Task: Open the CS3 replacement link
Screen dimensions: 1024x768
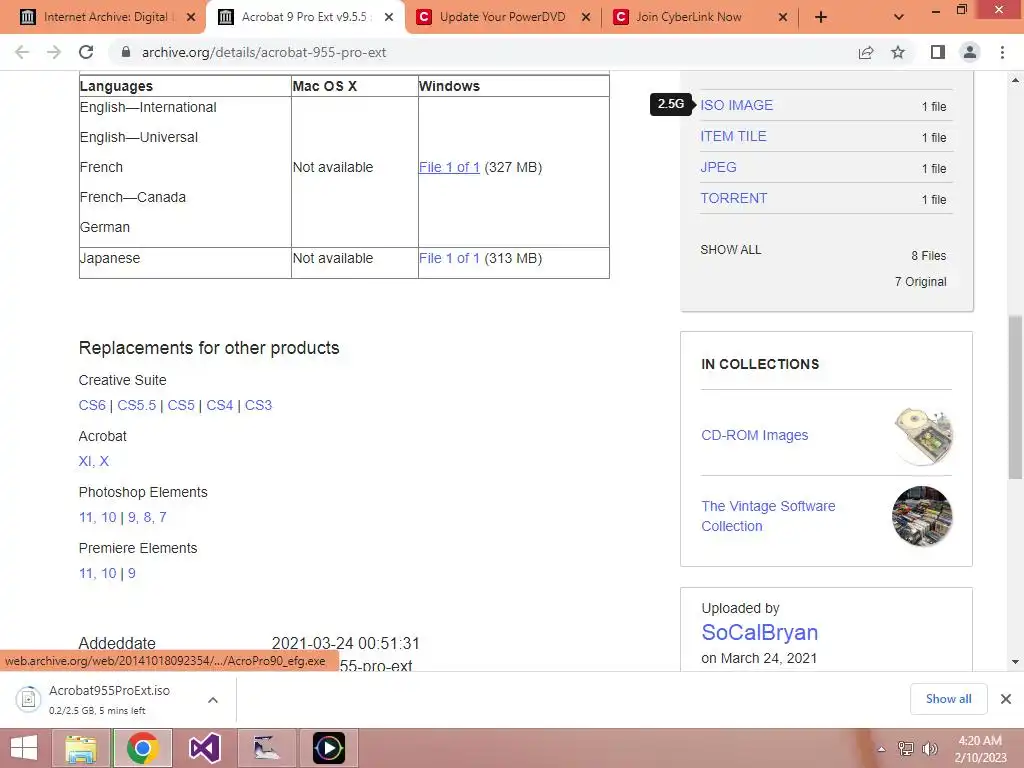Action: [x=258, y=405]
